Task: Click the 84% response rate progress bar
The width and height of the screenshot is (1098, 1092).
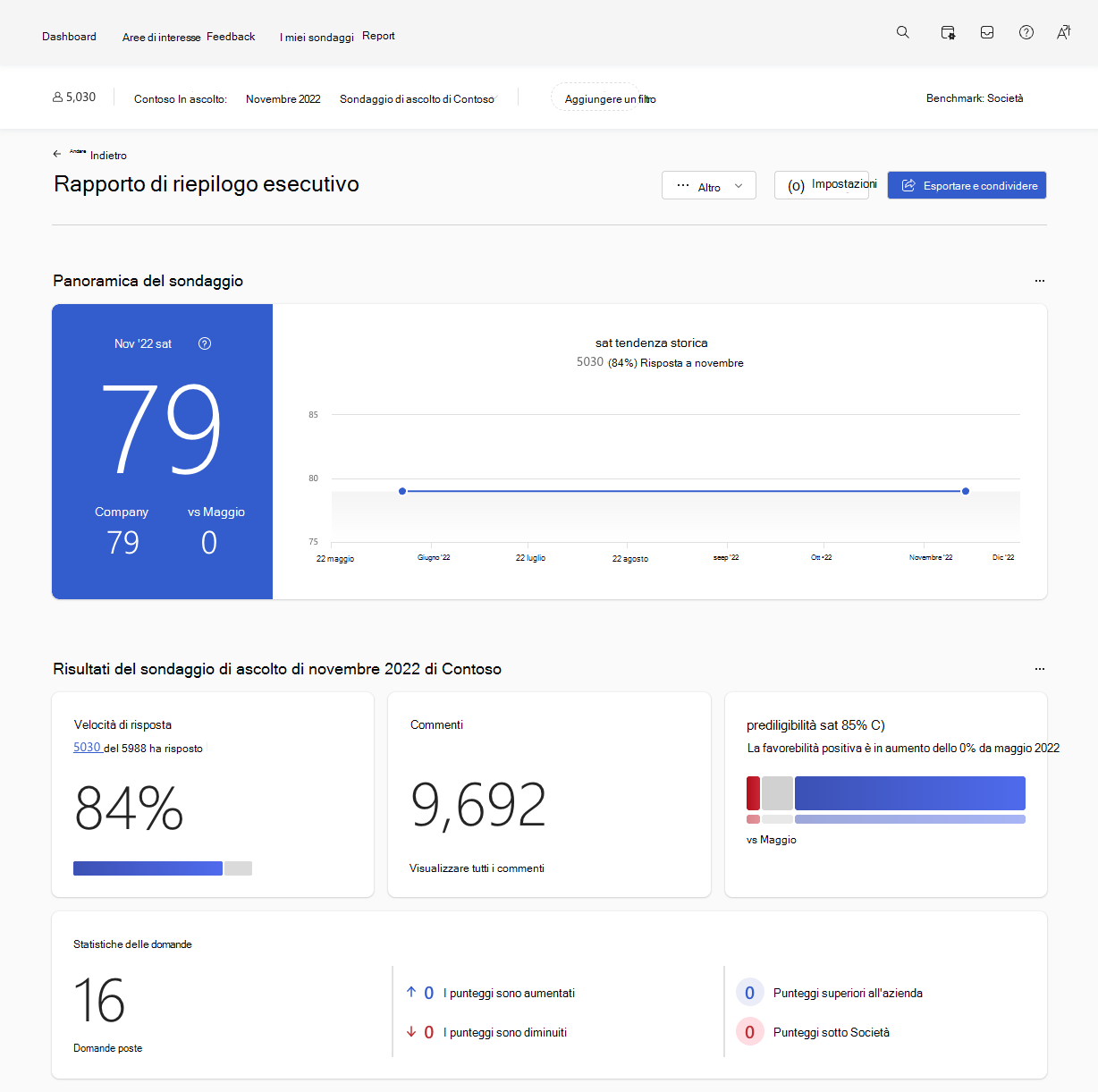Action: 163,868
